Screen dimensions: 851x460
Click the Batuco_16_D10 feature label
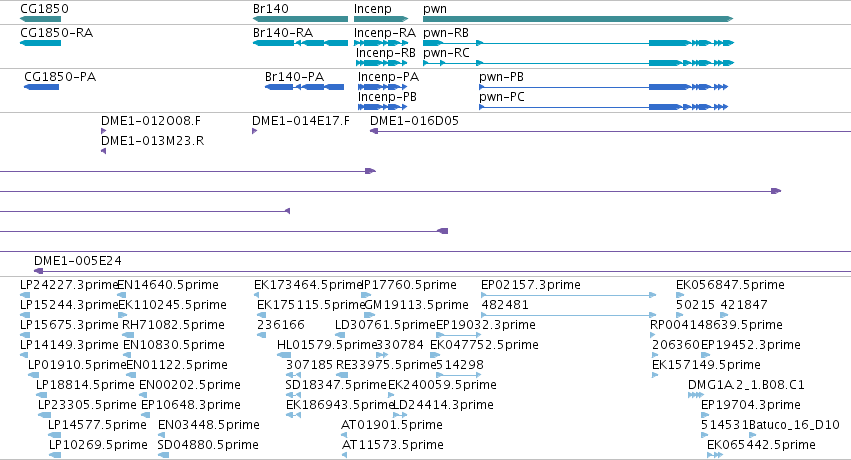[x=794, y=425]
